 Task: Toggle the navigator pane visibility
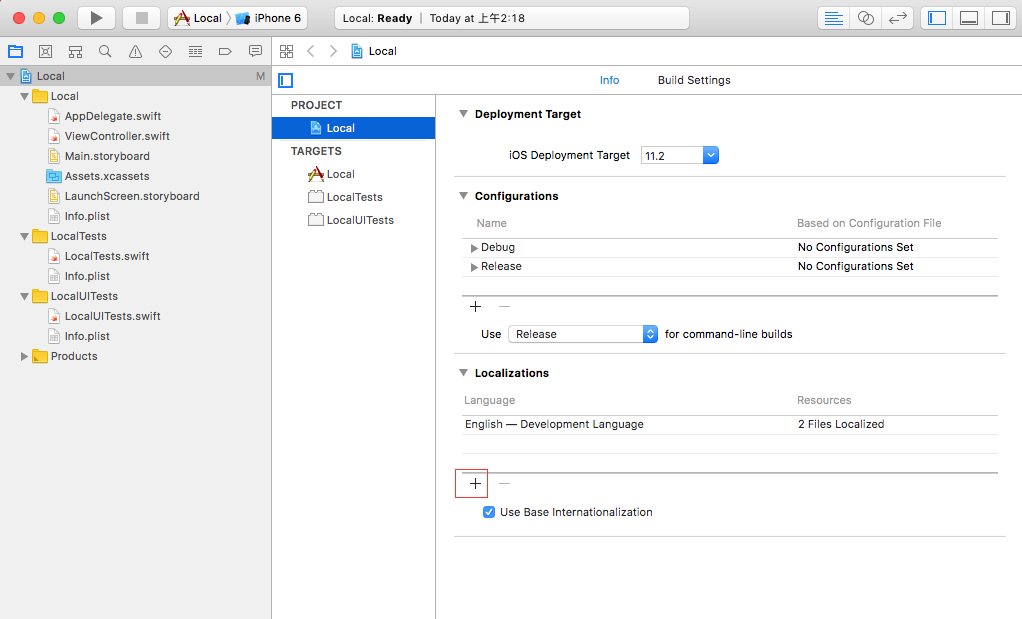coord(937,18)
